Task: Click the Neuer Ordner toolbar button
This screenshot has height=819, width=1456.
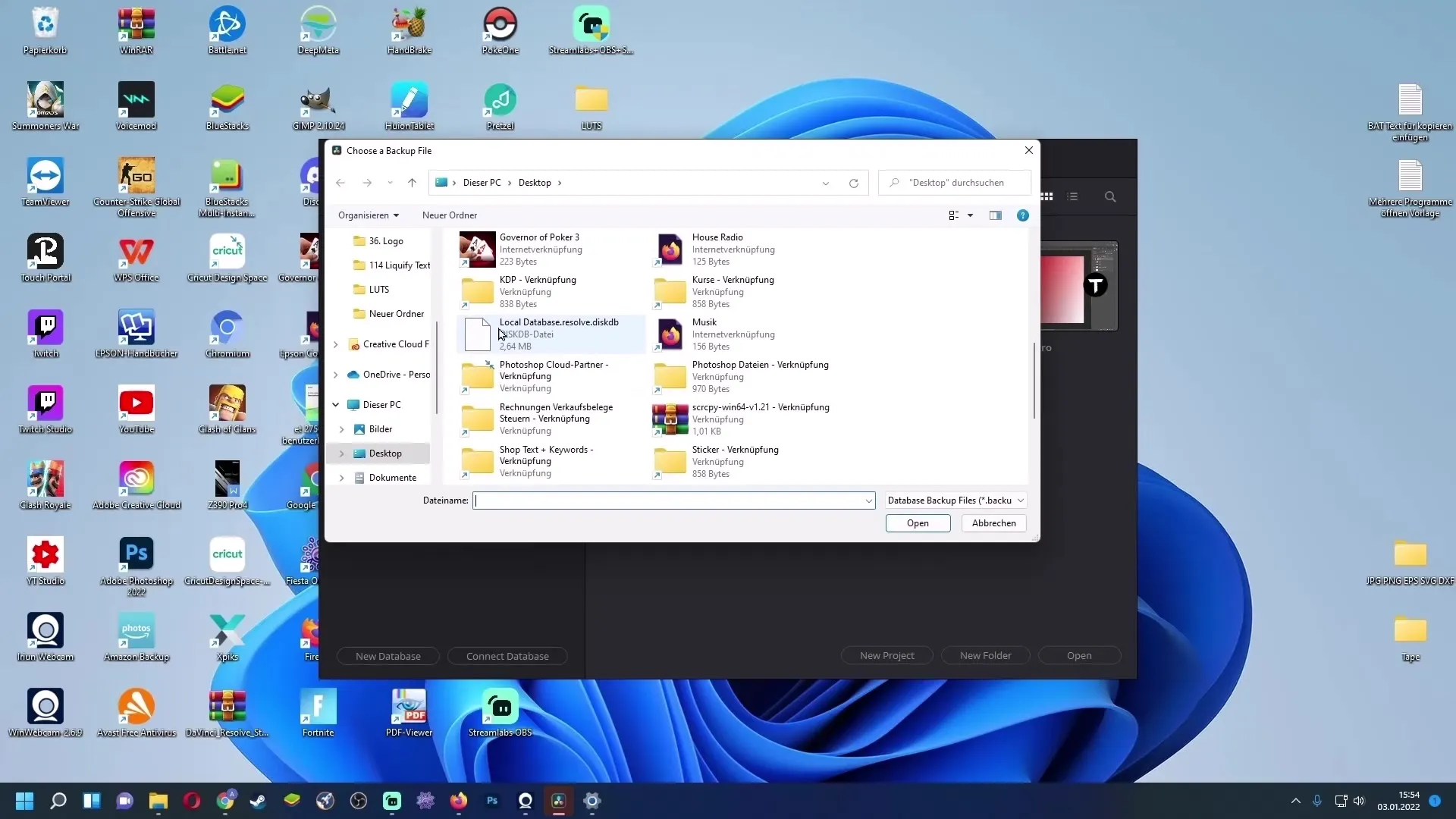Action: click(x=450, y=215)
